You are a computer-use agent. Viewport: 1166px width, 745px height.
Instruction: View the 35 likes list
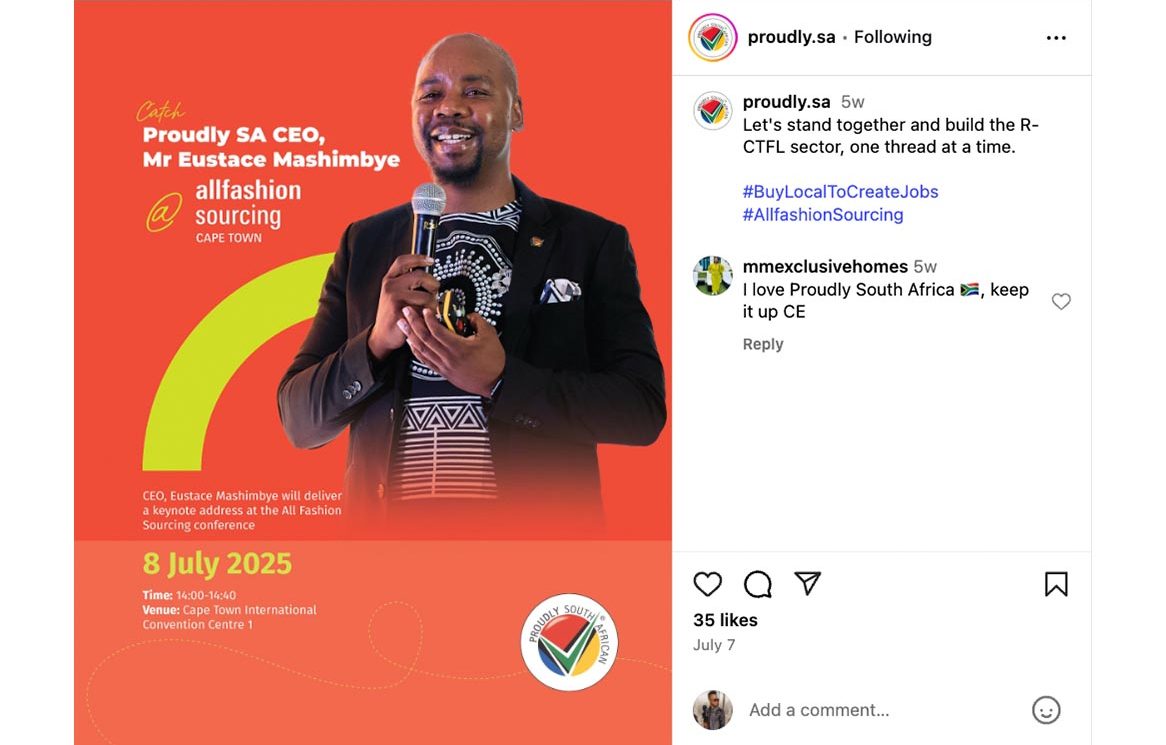(x=725, y=620)
